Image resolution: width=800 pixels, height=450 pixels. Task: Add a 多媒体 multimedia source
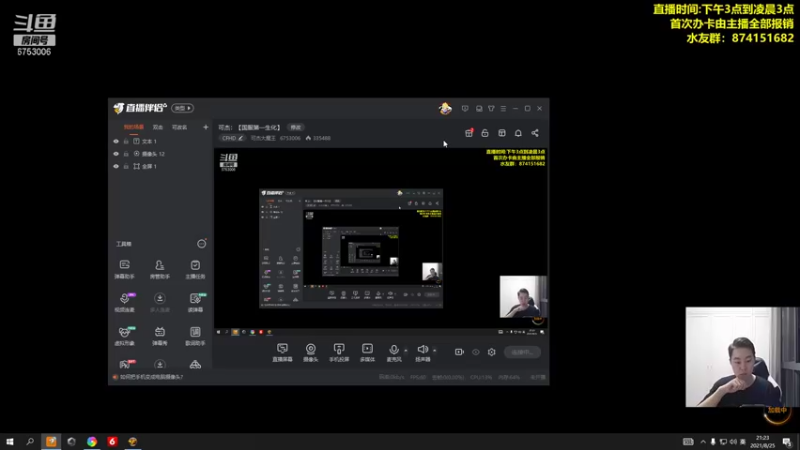pos(367,353)
